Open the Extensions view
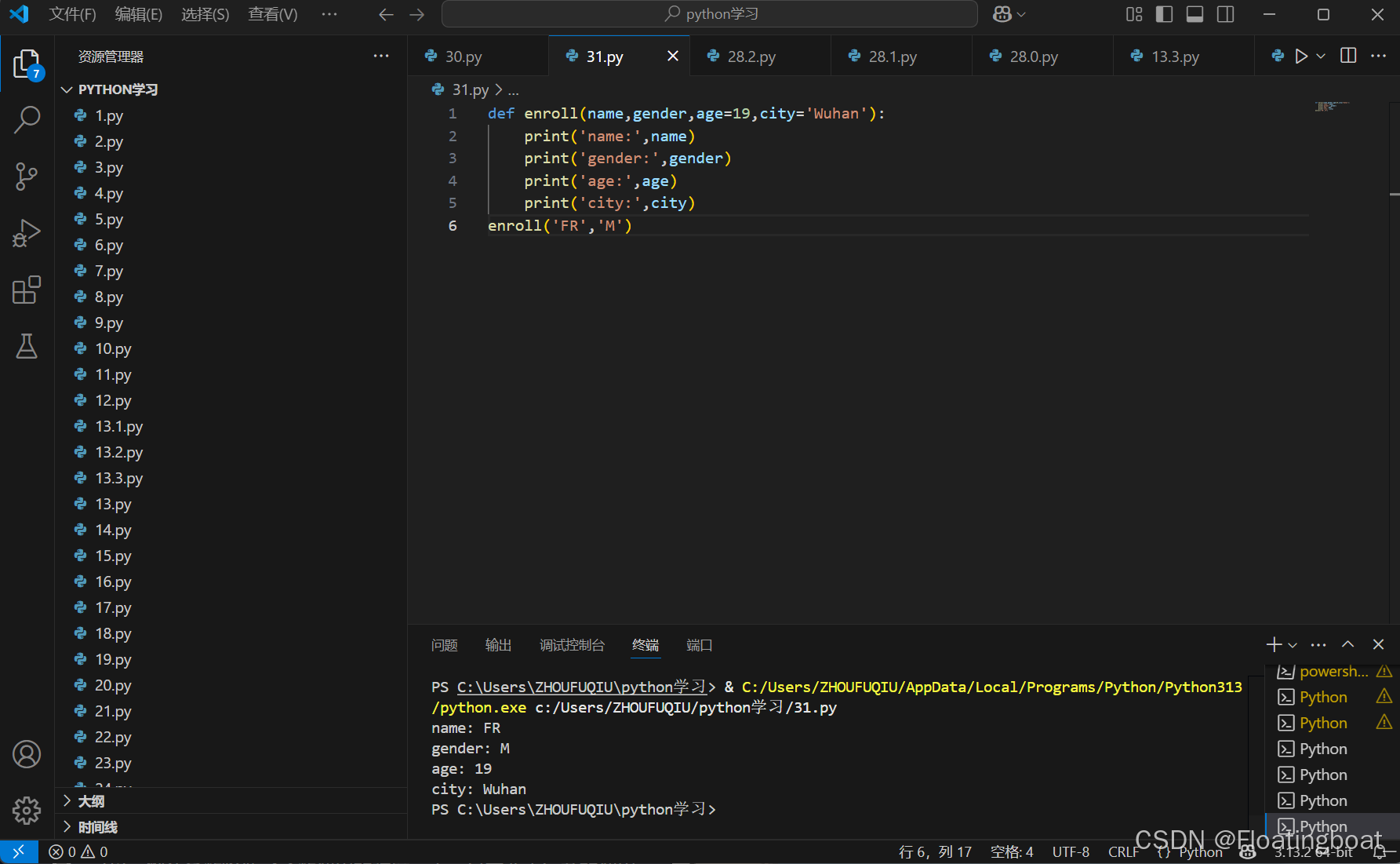This screenshot has height=864, width=1400. 27,290
